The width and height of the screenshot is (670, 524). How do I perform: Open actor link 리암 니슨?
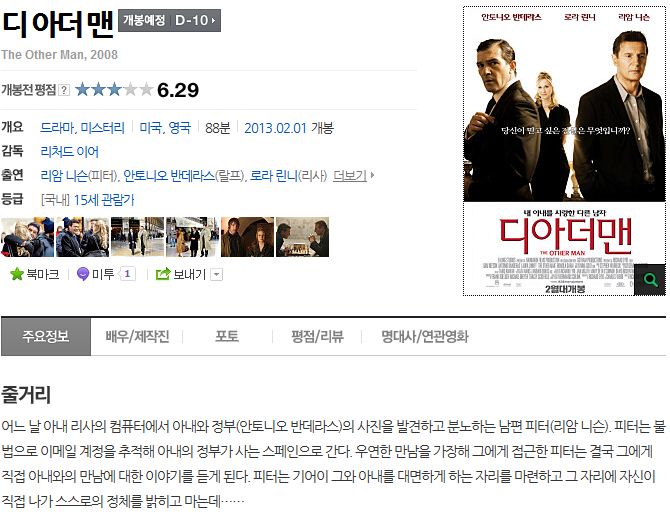tap(64, 176)
